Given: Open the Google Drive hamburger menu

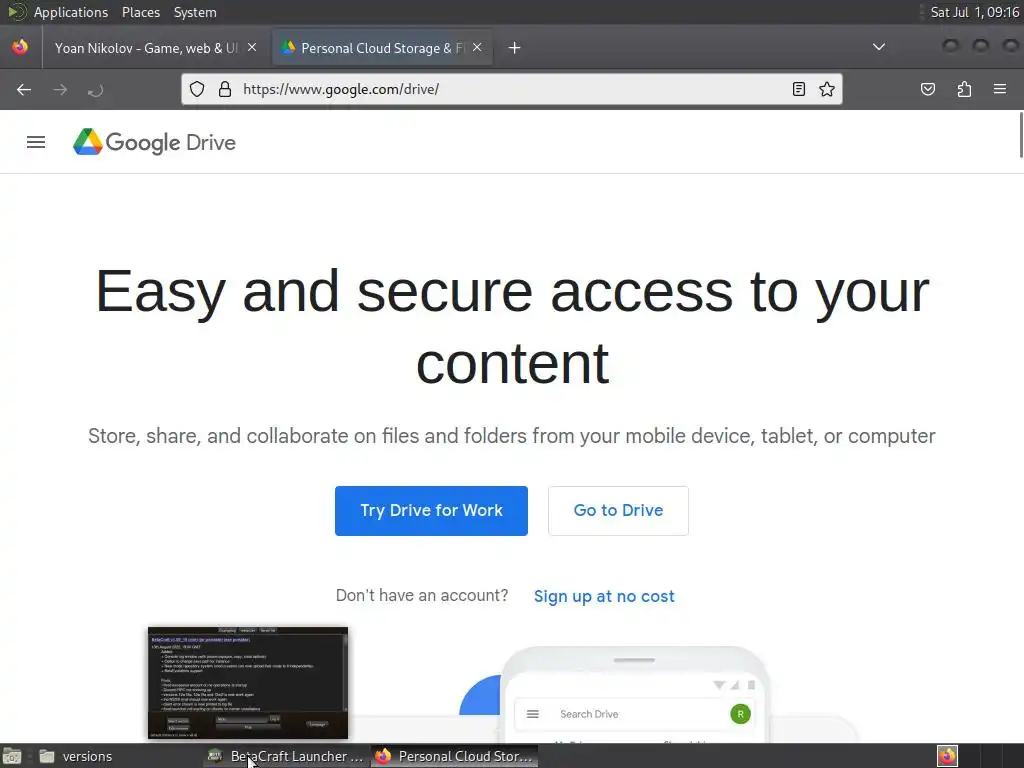Looking at the screenshot, I should coord(36,142).
